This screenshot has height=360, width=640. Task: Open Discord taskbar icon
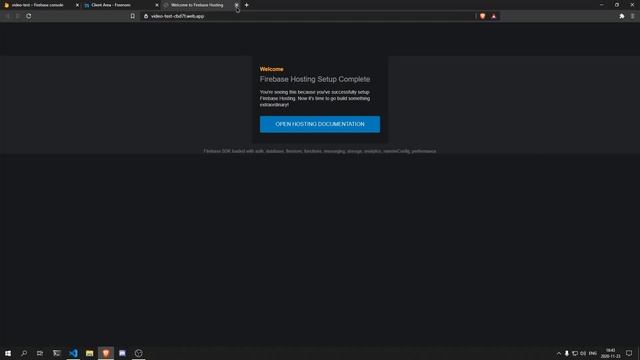(122, 353)
